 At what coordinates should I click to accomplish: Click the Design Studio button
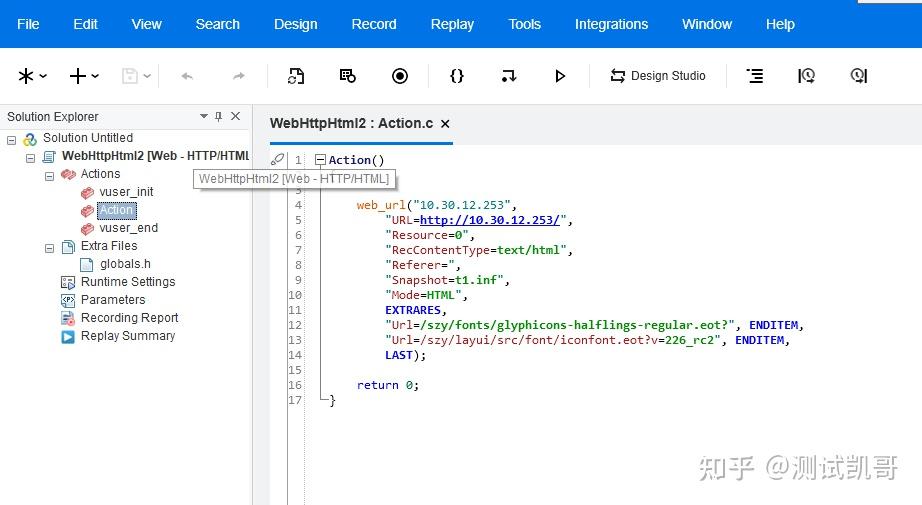coord(657,76)
